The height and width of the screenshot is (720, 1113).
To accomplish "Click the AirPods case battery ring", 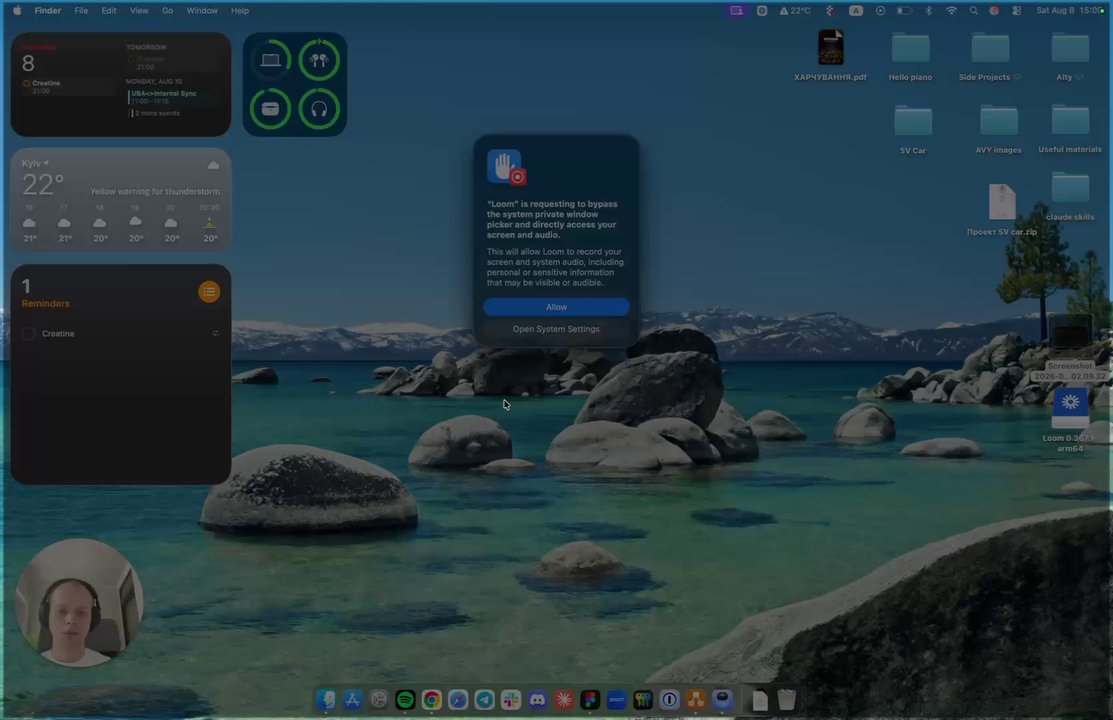I will tap(270, 109).
